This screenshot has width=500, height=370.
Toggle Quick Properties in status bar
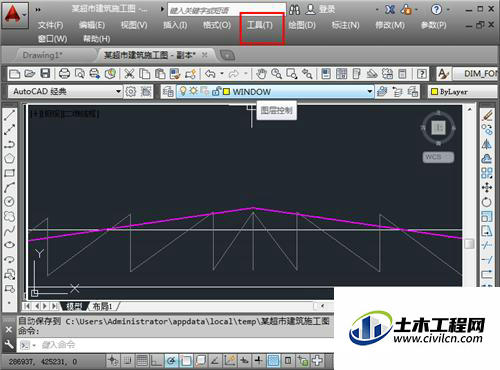[288, 361]
